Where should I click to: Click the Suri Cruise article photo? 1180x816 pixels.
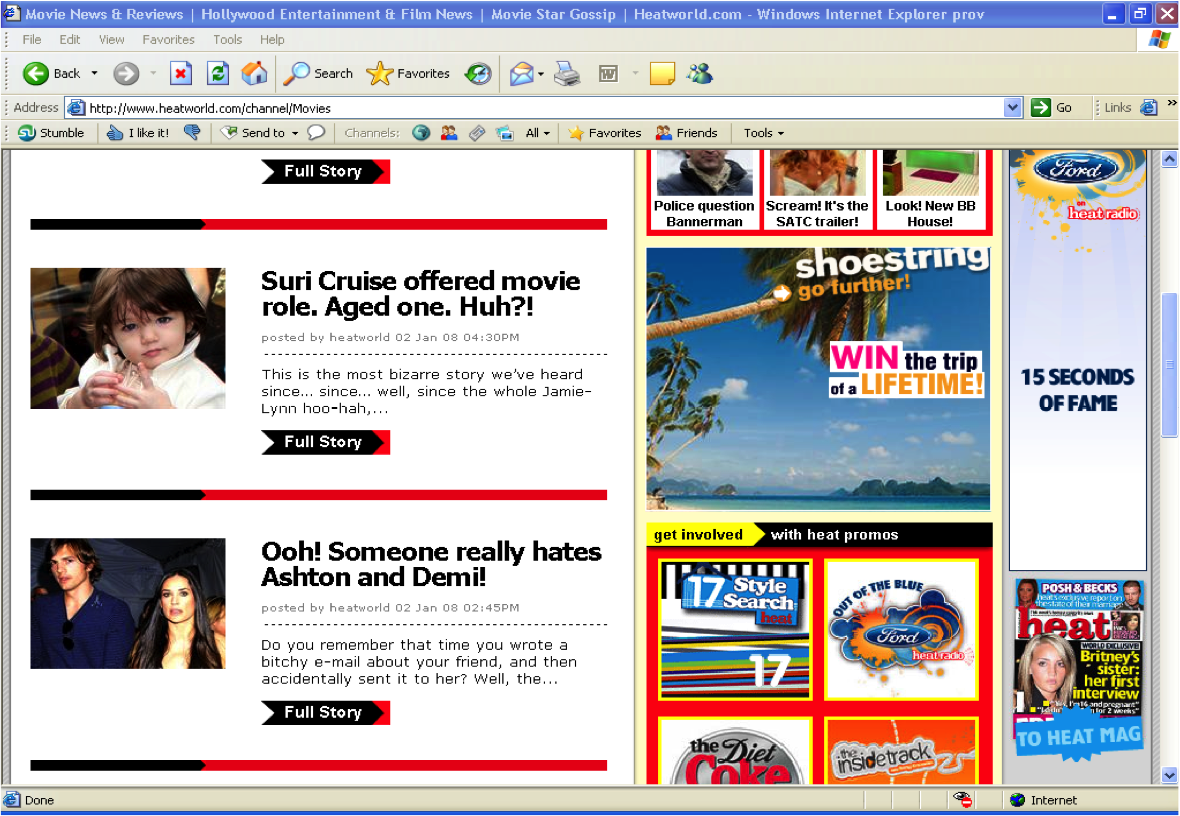[128, 338]
